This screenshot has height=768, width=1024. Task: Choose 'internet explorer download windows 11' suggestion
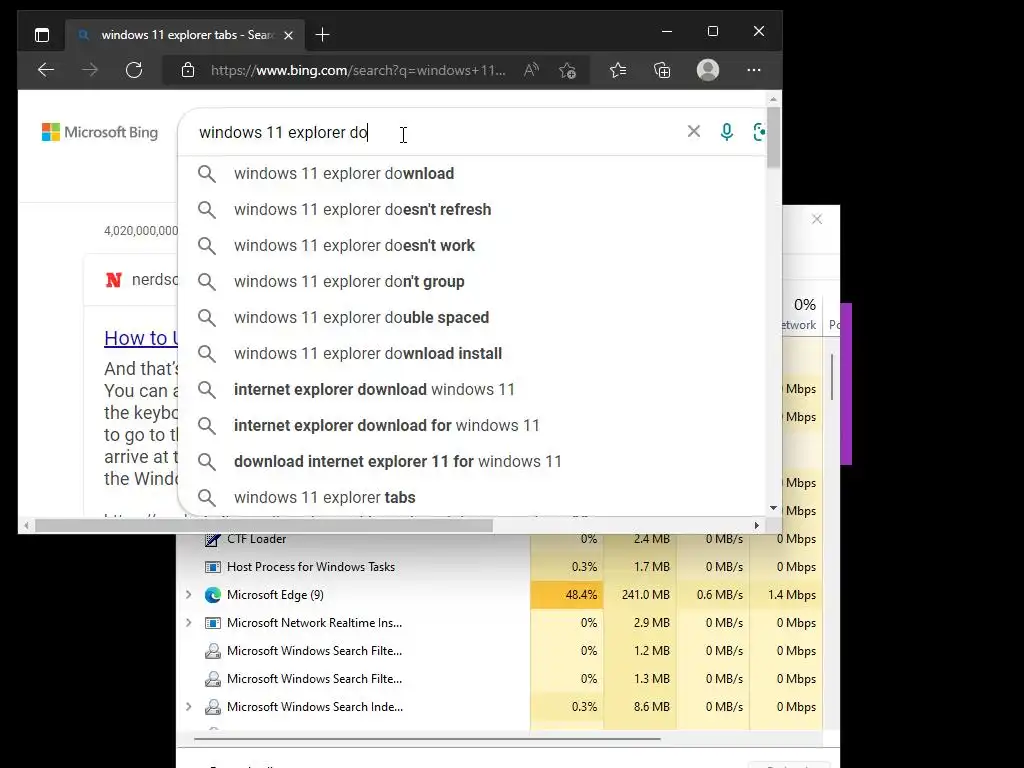[472, 389]
